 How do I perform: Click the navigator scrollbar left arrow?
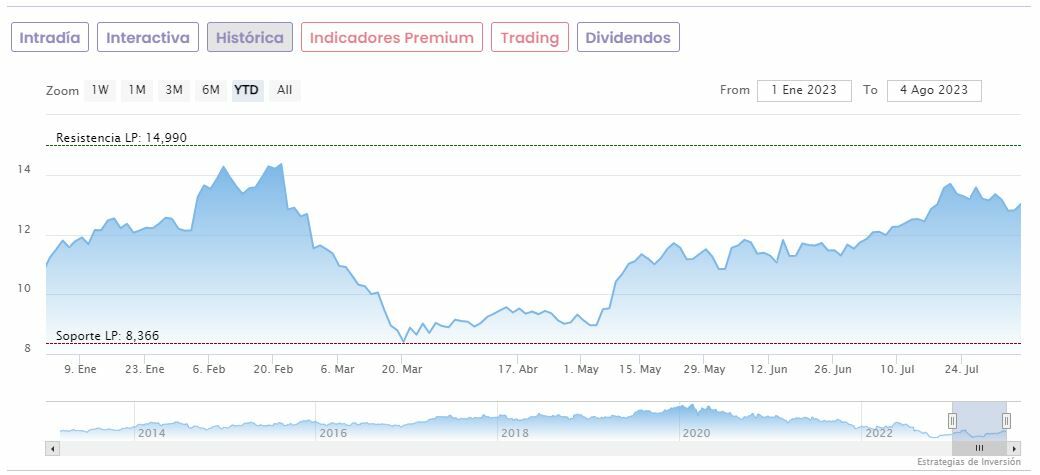51,448
